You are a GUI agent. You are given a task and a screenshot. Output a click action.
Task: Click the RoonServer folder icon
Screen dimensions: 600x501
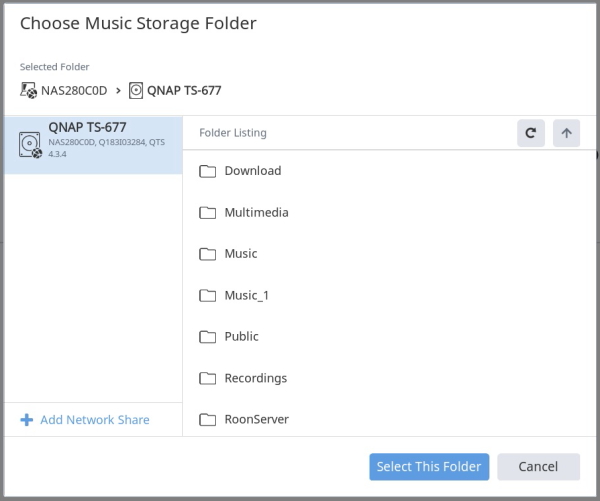click(x=207, y=419)
